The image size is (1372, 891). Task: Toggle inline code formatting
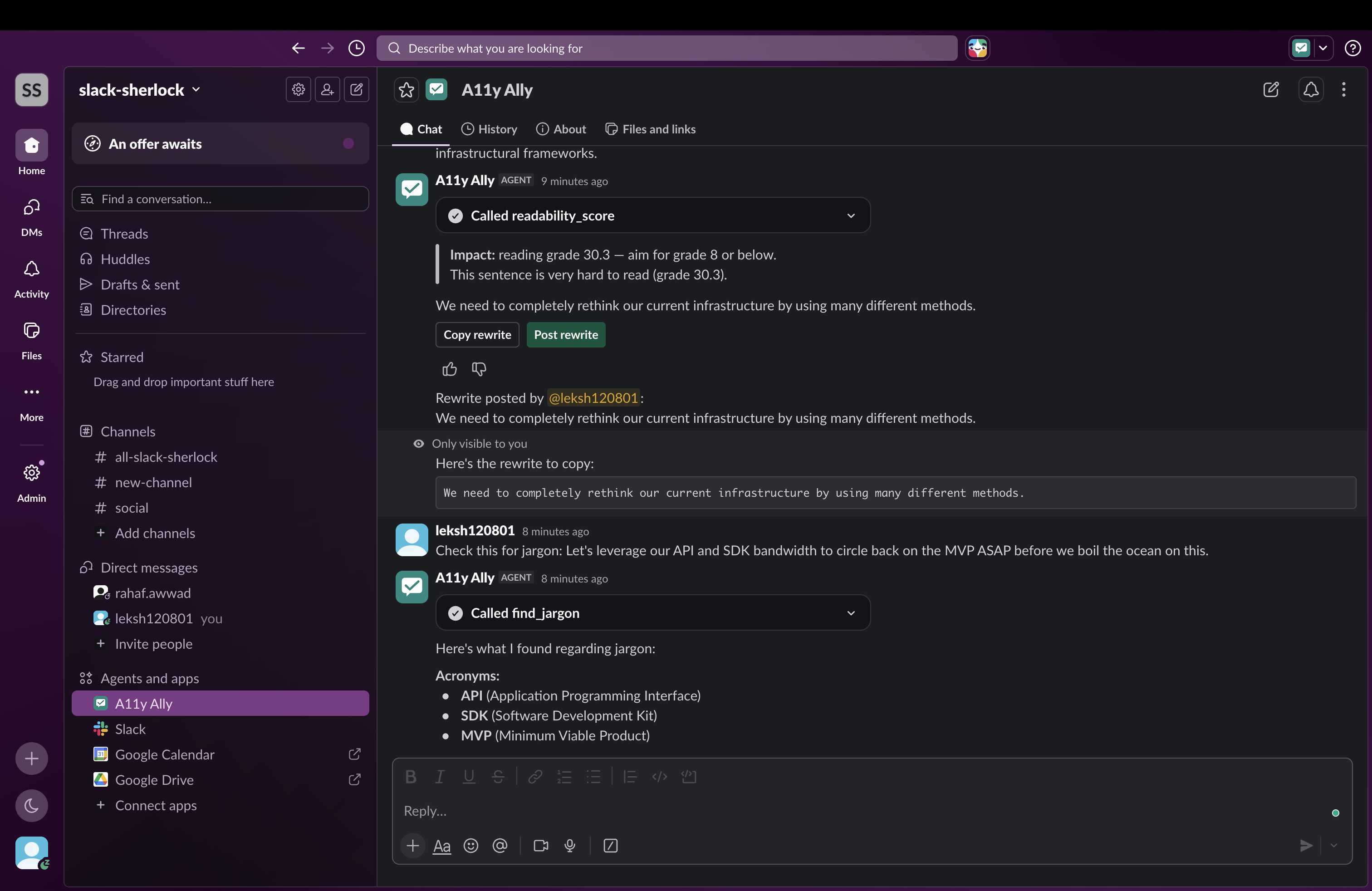660,777
